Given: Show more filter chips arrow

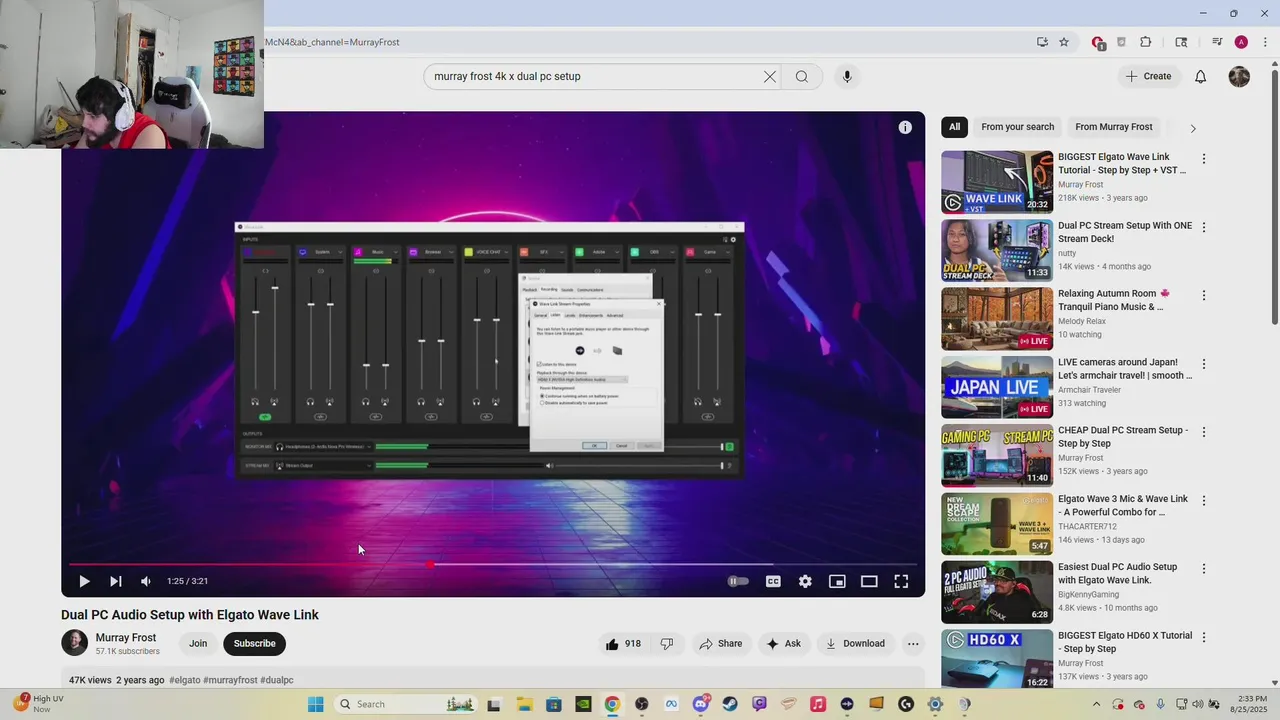Looking at the screenshot, I should click(1192, 128).
